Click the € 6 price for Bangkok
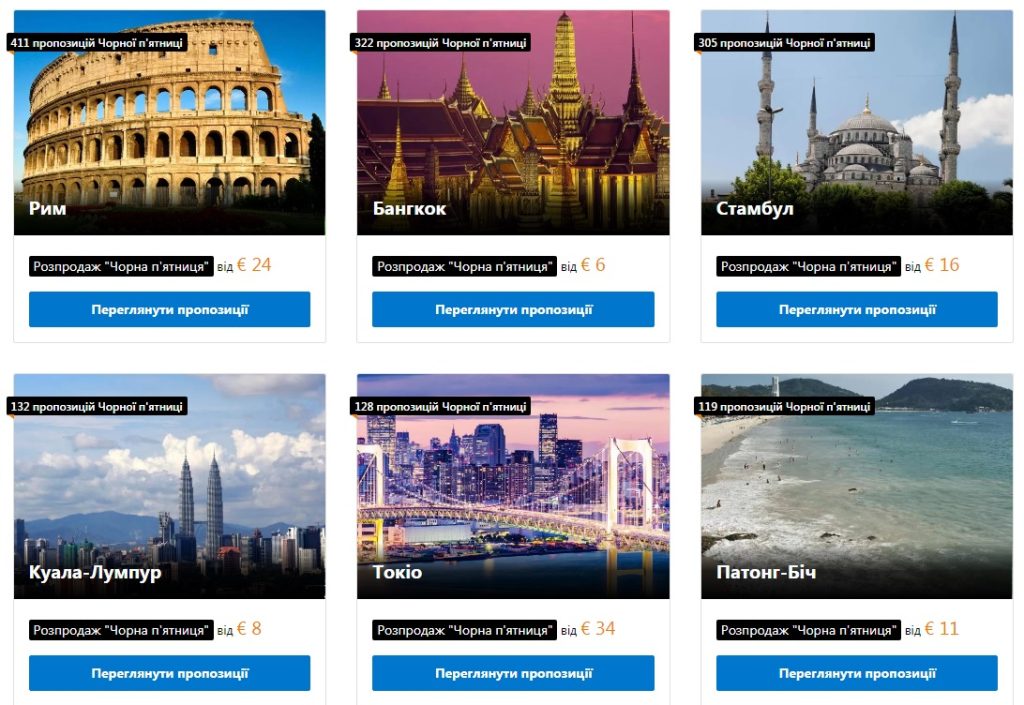Image resolution: width=1024 pixels, height=705 pixels. pos(593,265)
